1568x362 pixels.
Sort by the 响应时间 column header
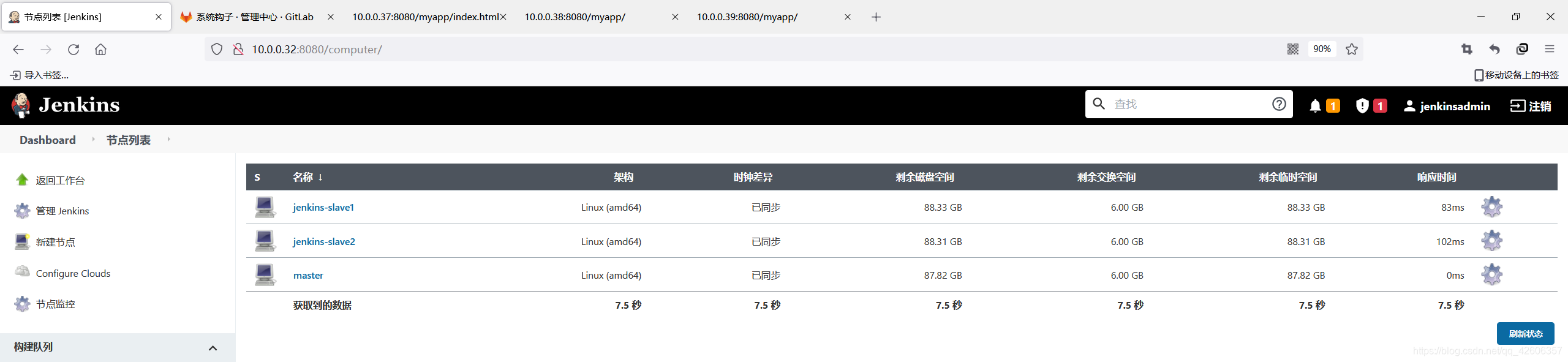[x=1436, y=177]
